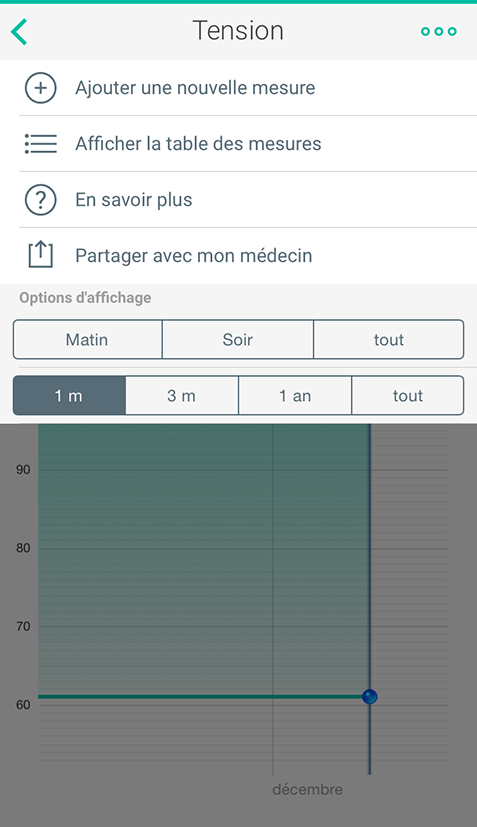477x827 pixels.
Task: Tap the list icon for measures table
Action: (x=41, y=143)
